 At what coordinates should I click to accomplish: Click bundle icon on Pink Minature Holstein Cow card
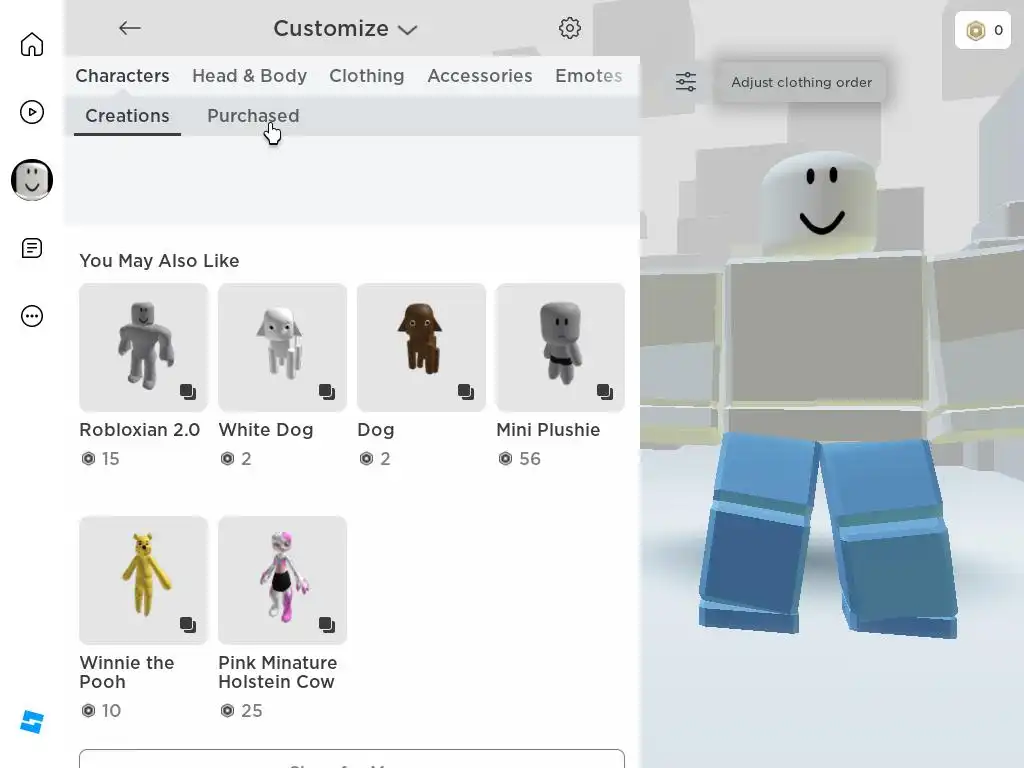pos(327,625)
